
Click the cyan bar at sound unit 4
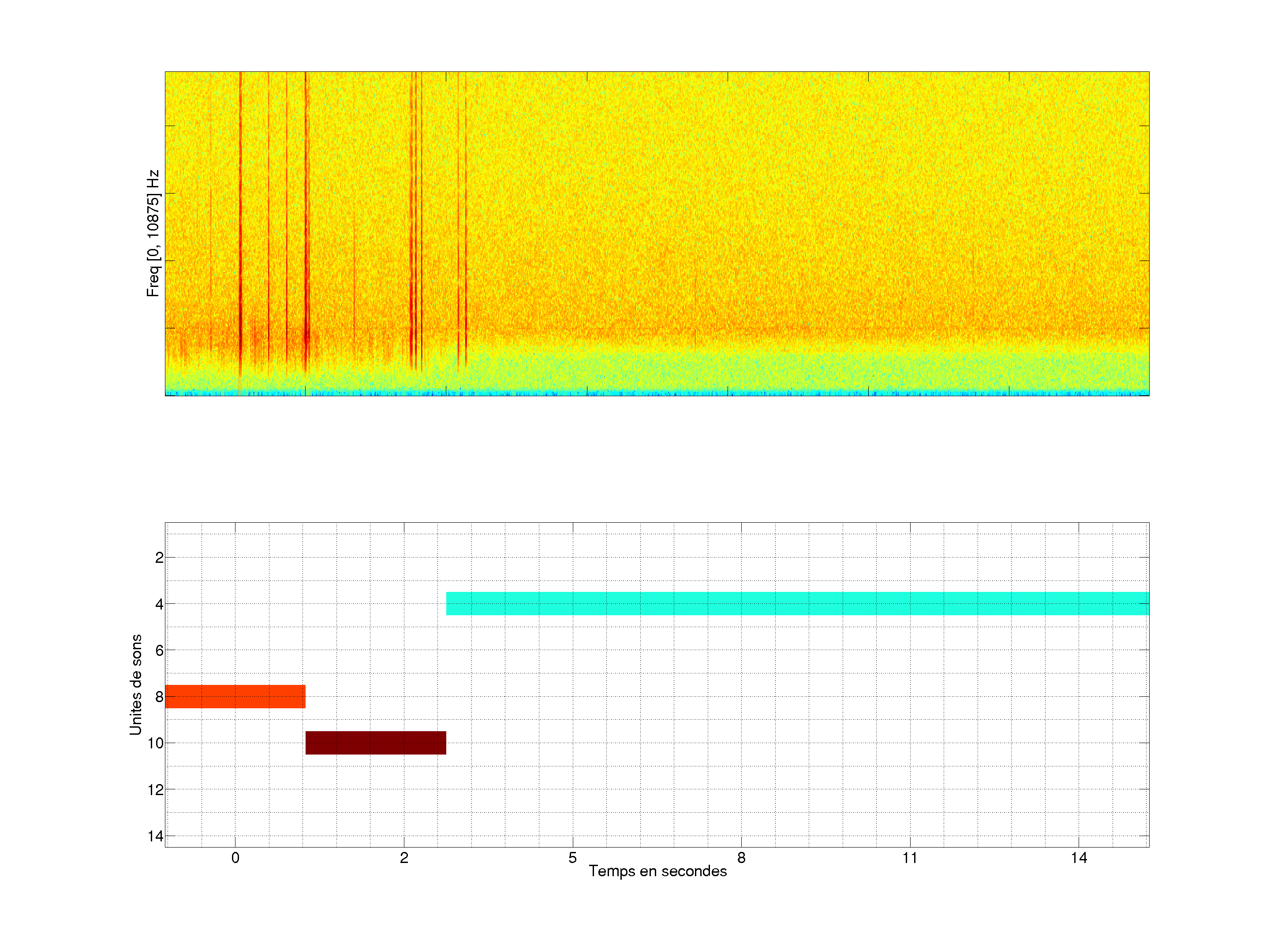[797, 604]
